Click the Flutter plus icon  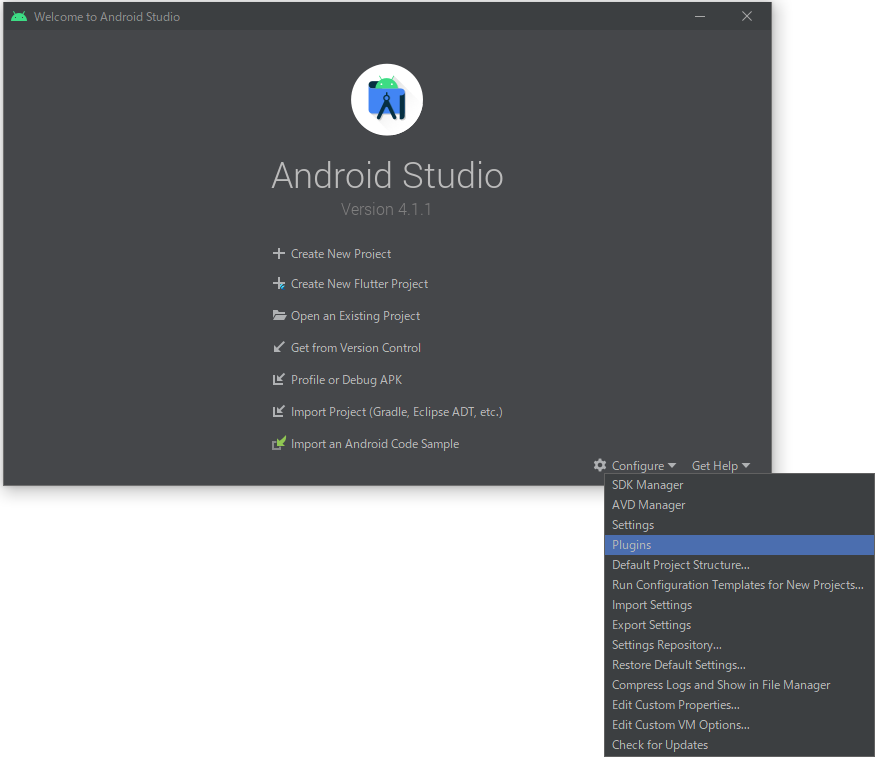tap(278, 284)
